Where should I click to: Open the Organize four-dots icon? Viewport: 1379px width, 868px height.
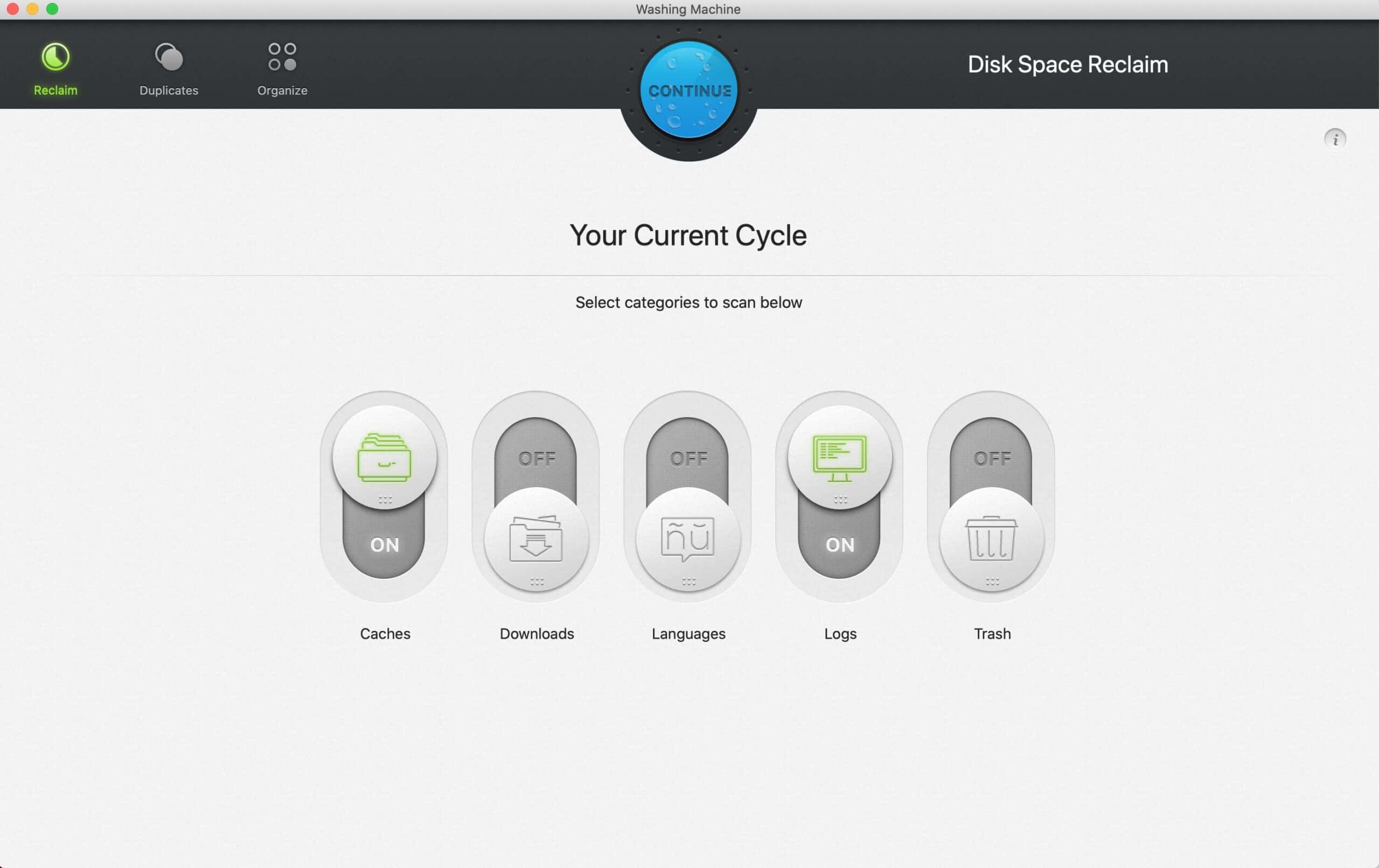[x=282, y=57]
